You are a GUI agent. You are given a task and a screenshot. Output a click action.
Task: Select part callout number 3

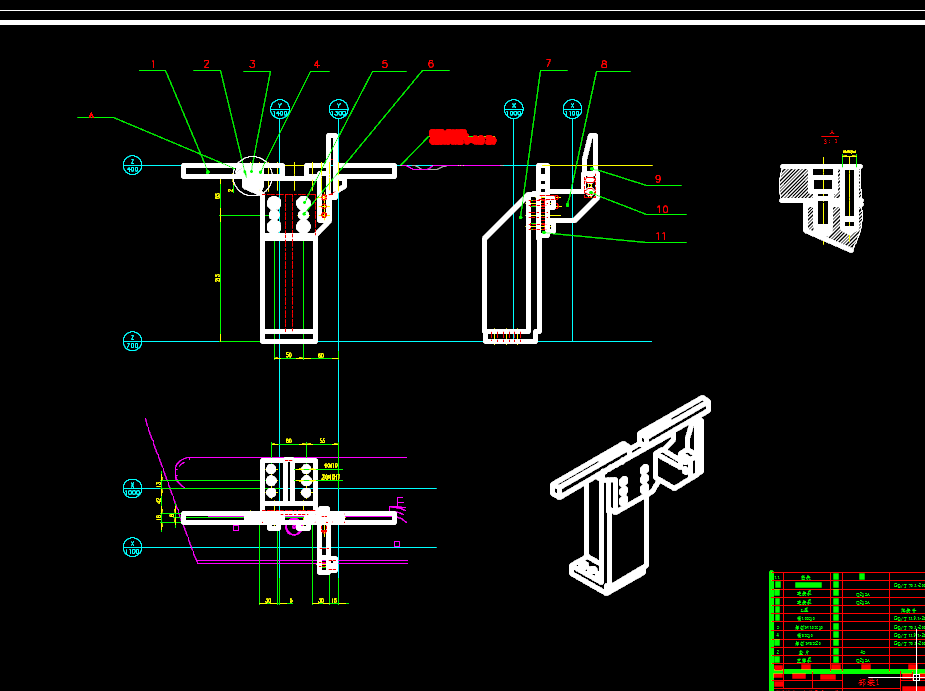(252, 64)
